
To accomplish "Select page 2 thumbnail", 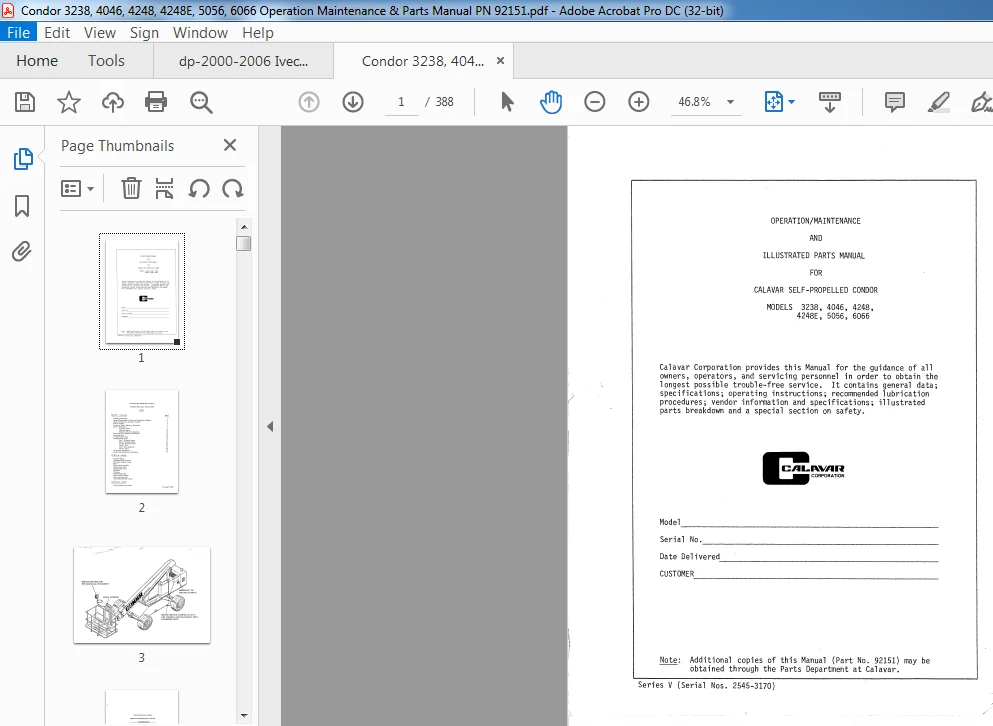I will click(142, 442).
